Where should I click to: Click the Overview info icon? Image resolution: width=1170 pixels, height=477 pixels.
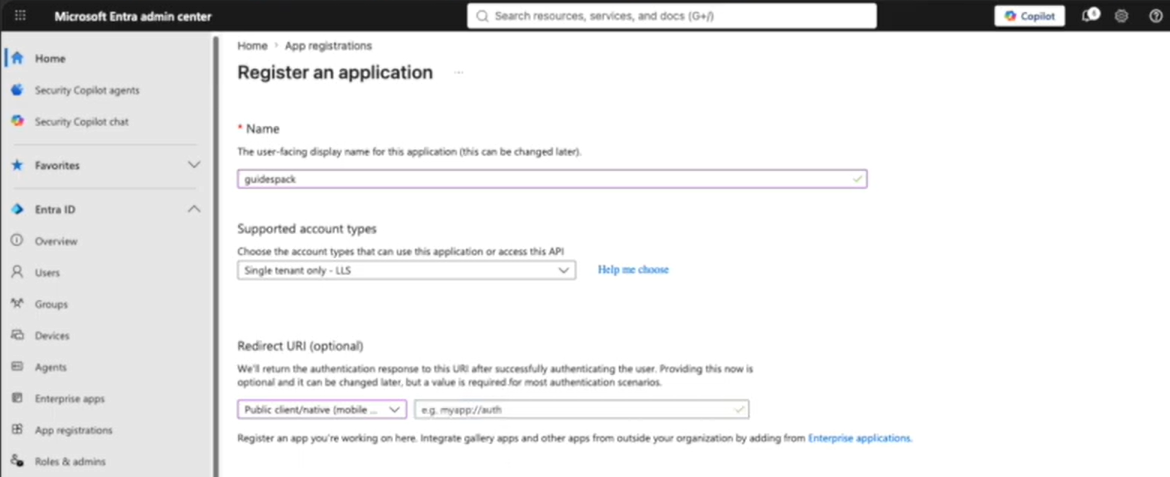[x=17, y=241]
